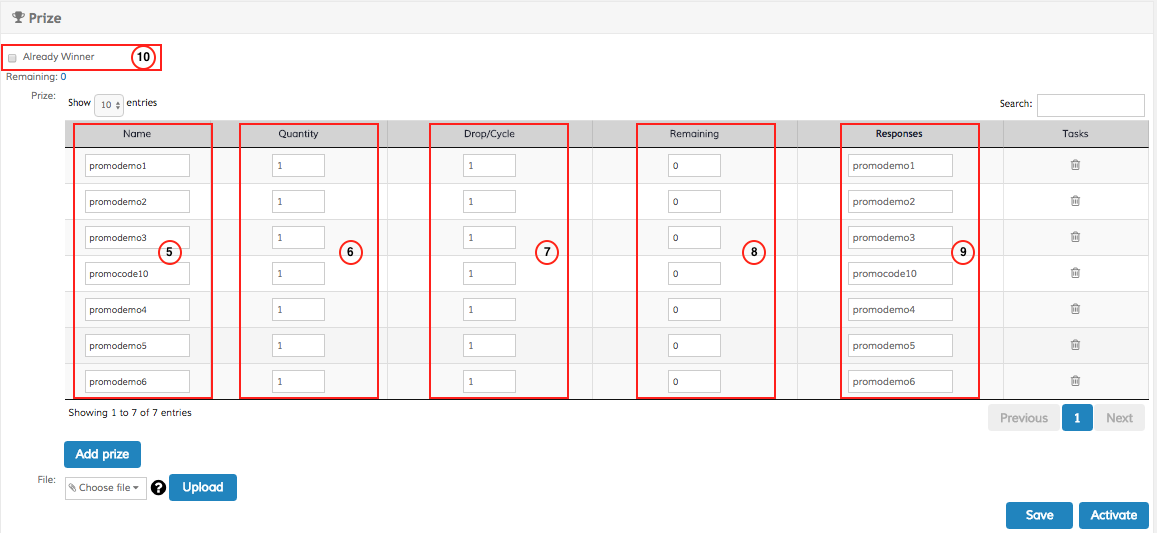Image resolution: width=1157 pixels, height=533 pixels.
Task: Click trash icon for promodemo2 row
Action: pyautogui.click(x=1075, y=201)
